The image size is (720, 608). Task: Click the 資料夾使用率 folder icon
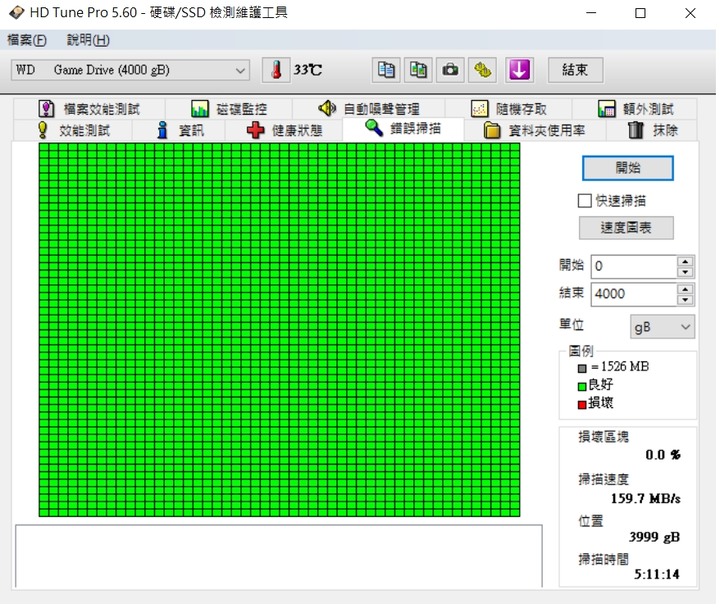click(492, 130)
